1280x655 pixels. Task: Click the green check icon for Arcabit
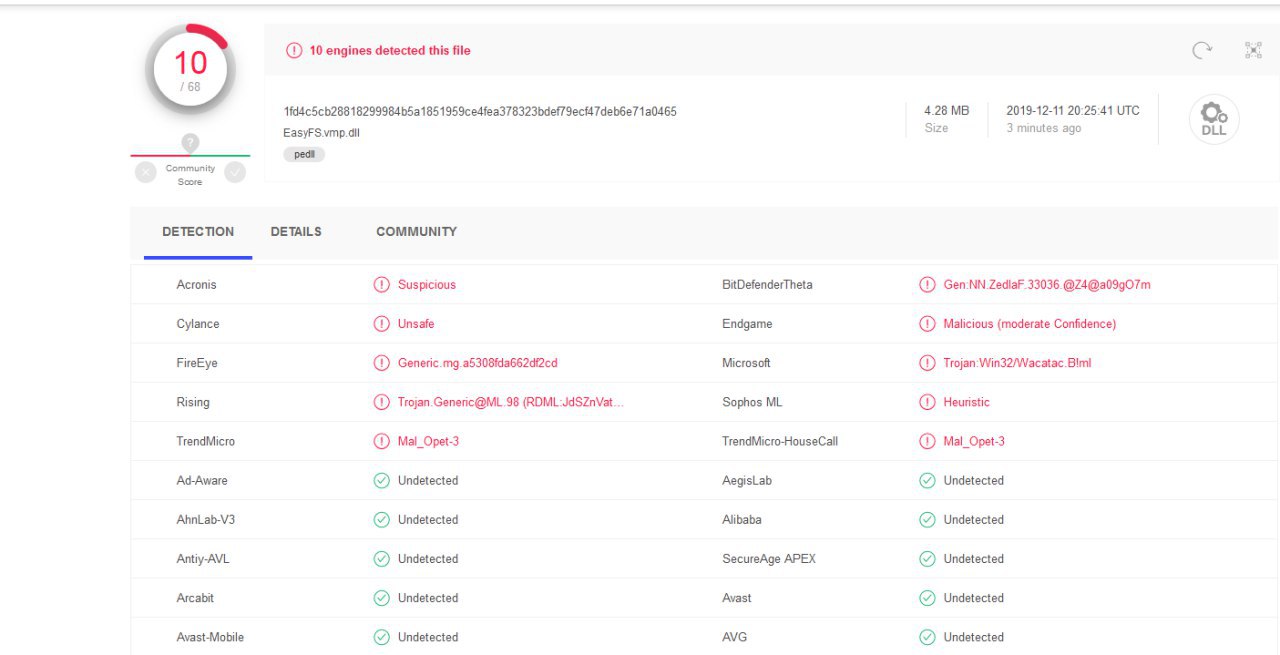[x=381, y=598]
